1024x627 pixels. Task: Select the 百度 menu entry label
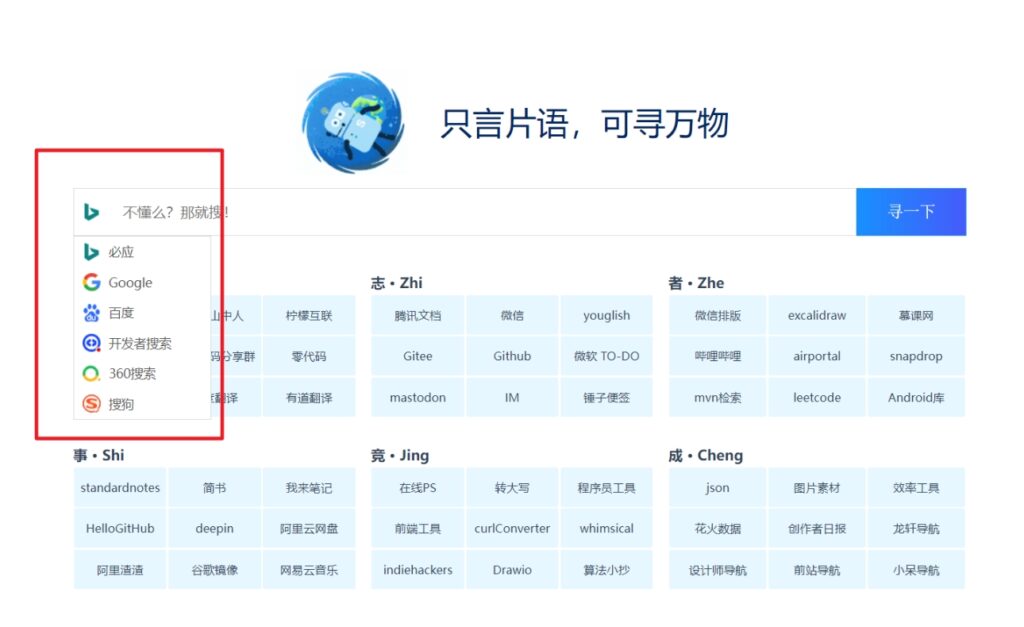coord(121,313)
